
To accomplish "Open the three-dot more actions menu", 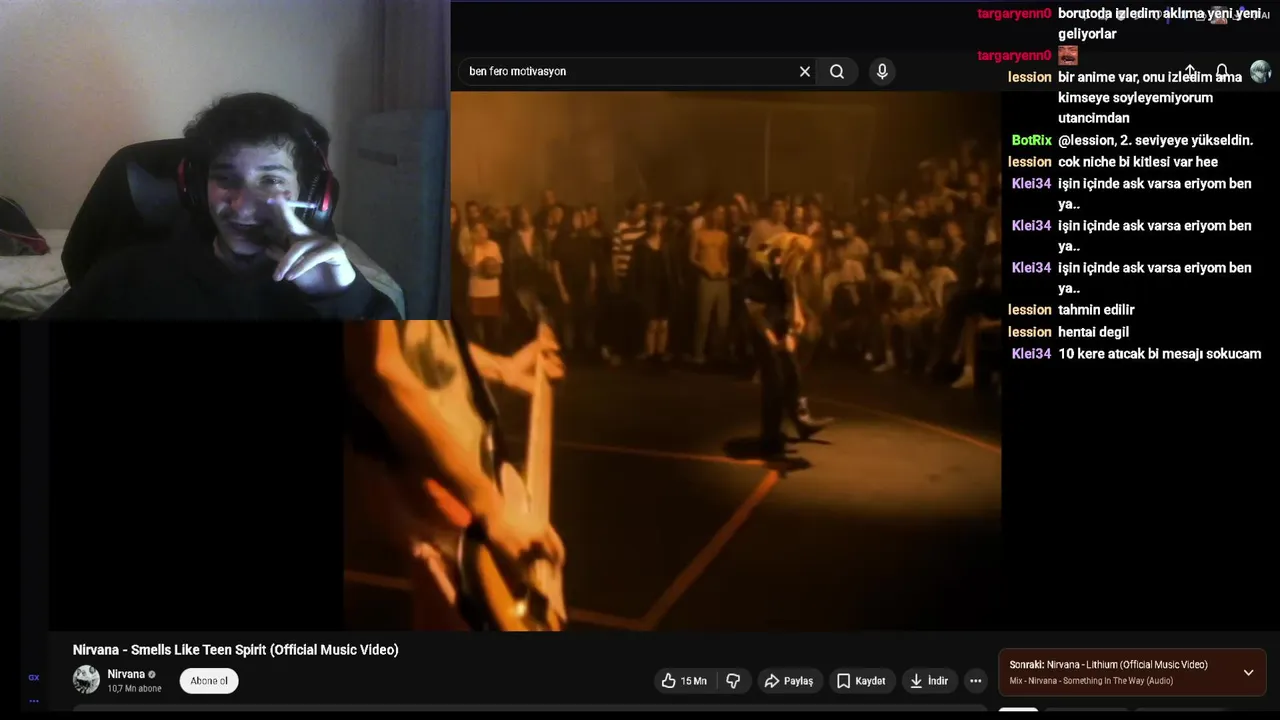I will (x=975, y=681).
